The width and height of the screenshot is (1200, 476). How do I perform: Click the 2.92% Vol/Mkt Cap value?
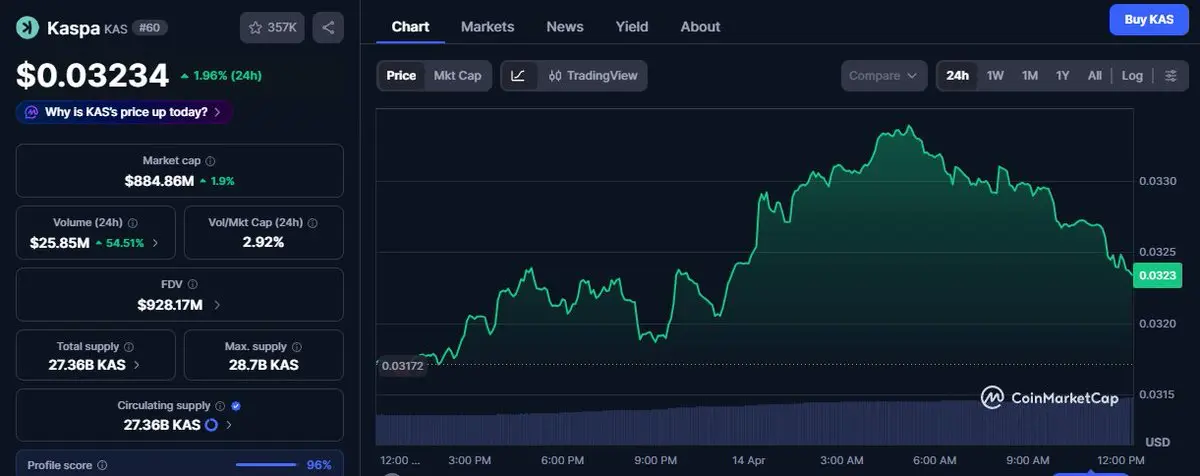coord(263,242)
